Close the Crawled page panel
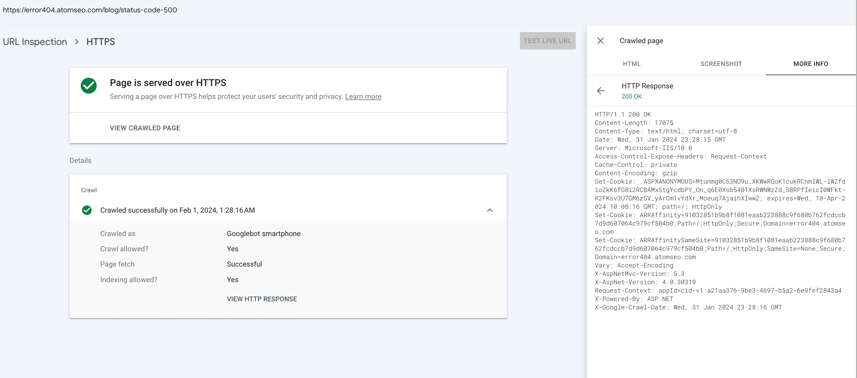This screenshot has height=378, width=857. pyautogui.click(x=600, y=41)
